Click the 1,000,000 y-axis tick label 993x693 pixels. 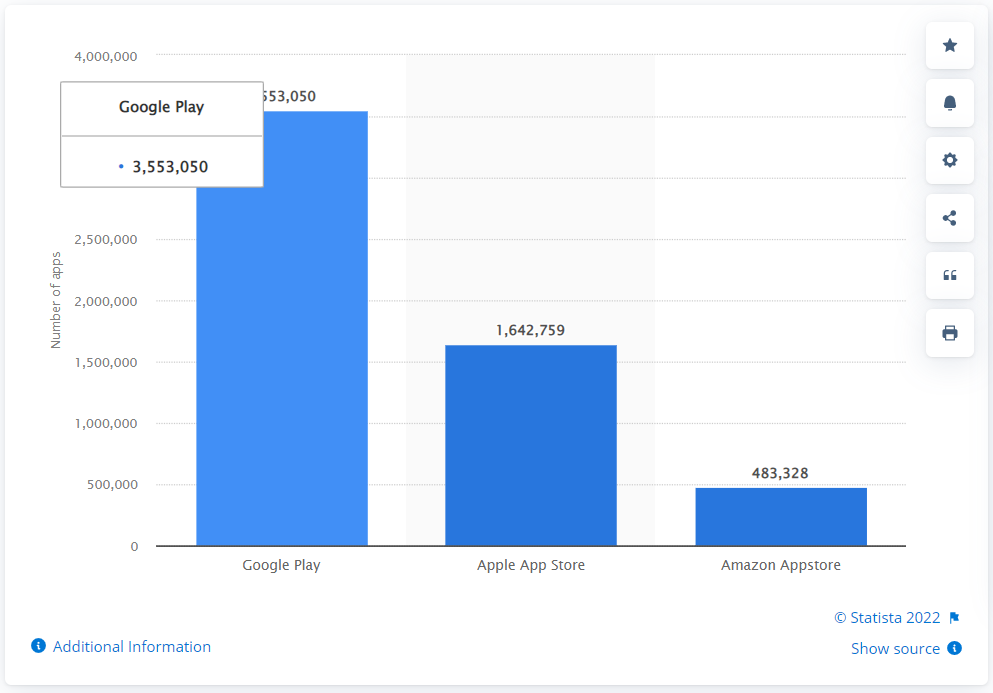[106, 423]
